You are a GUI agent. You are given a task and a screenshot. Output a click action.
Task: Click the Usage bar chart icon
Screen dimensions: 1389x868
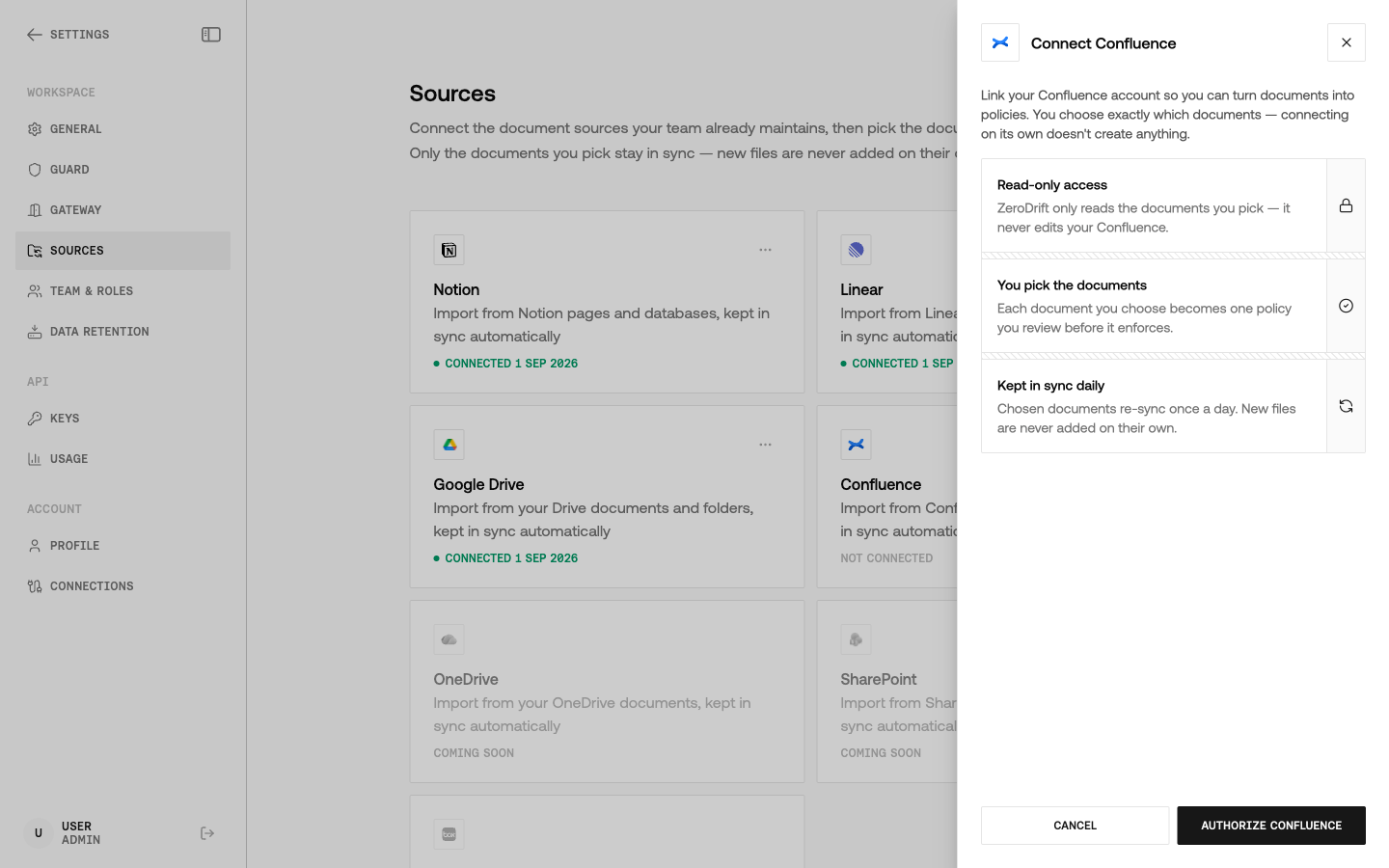pyautogui.click(x=35, y=459)
